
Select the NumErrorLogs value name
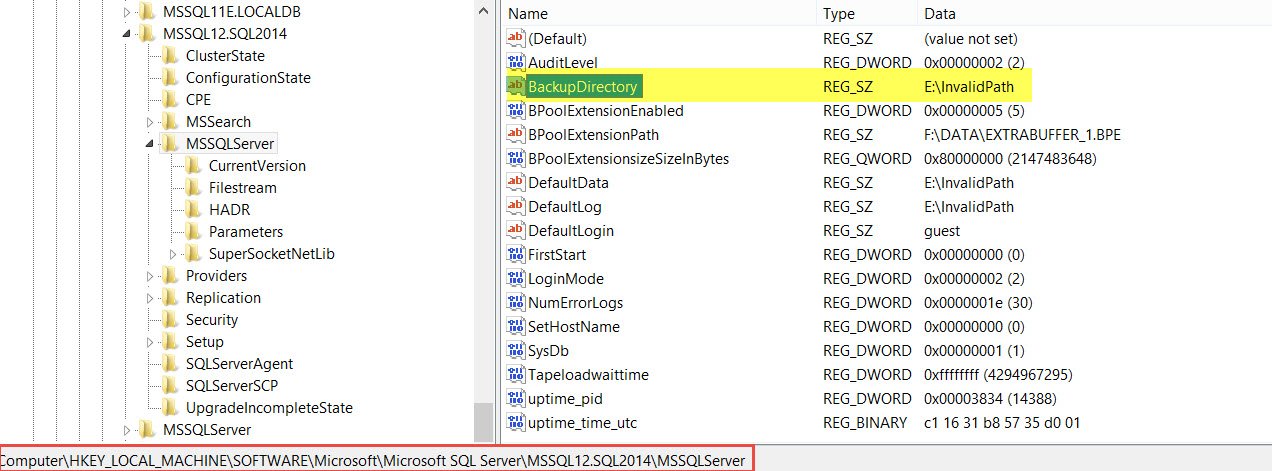(575, 303)
